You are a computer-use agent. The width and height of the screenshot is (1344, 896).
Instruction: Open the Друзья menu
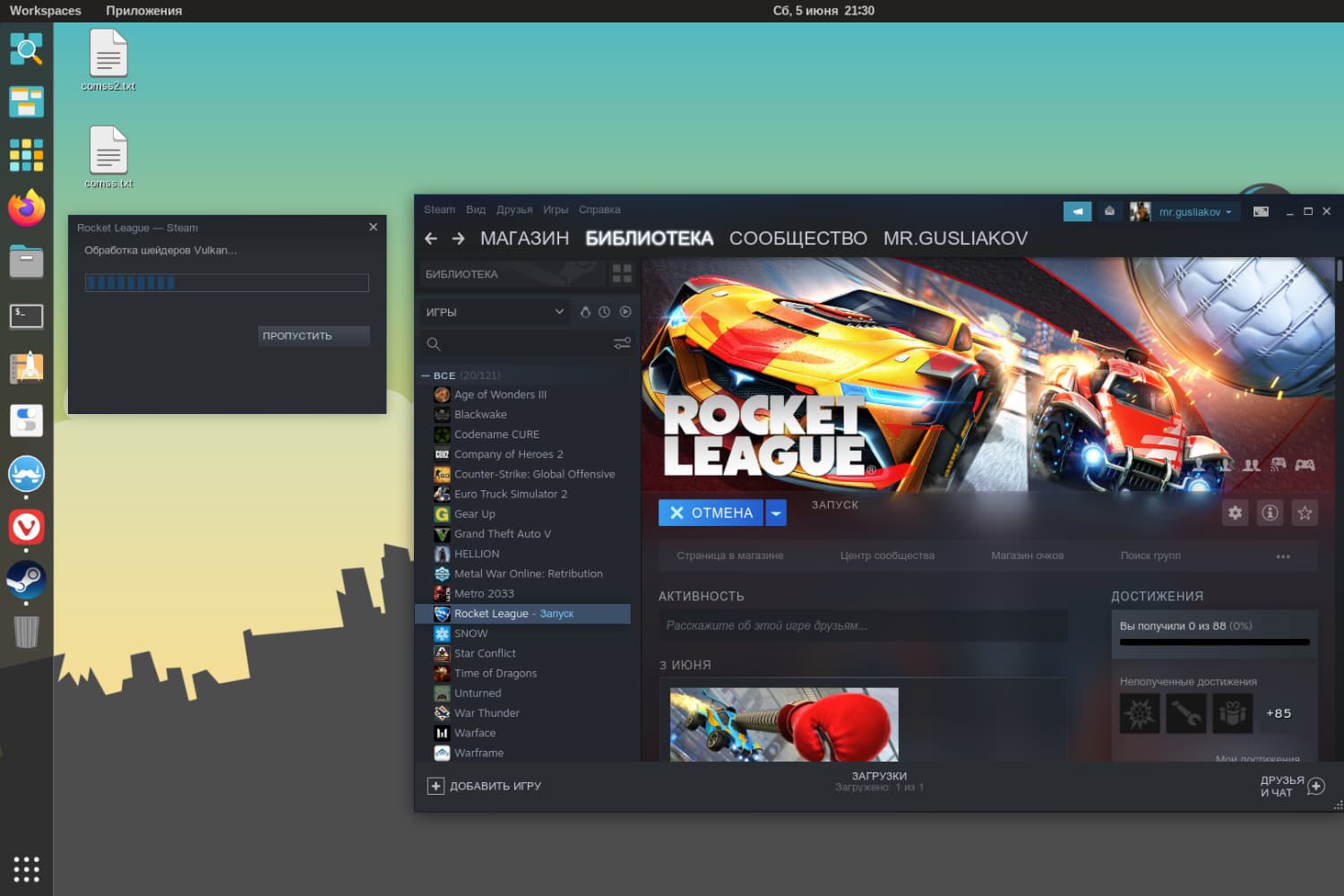(514, 210)
